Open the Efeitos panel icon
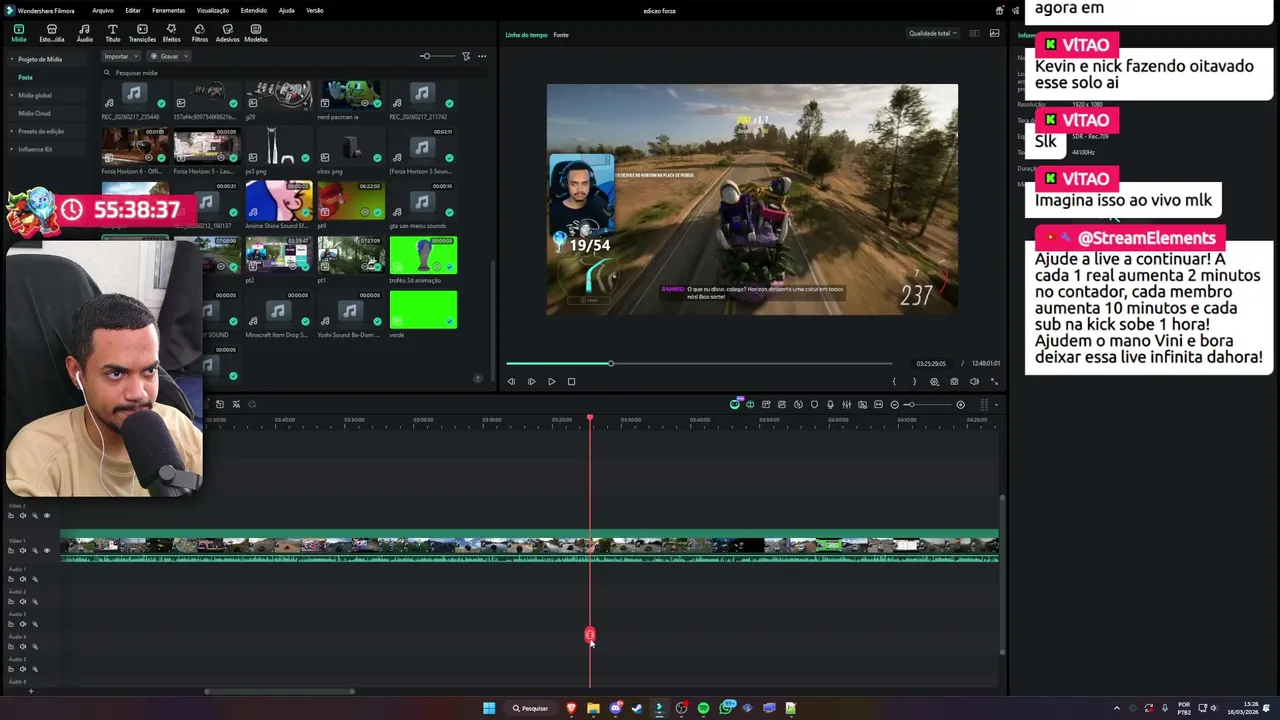The image size is (1280, 720). coord(171,33)
